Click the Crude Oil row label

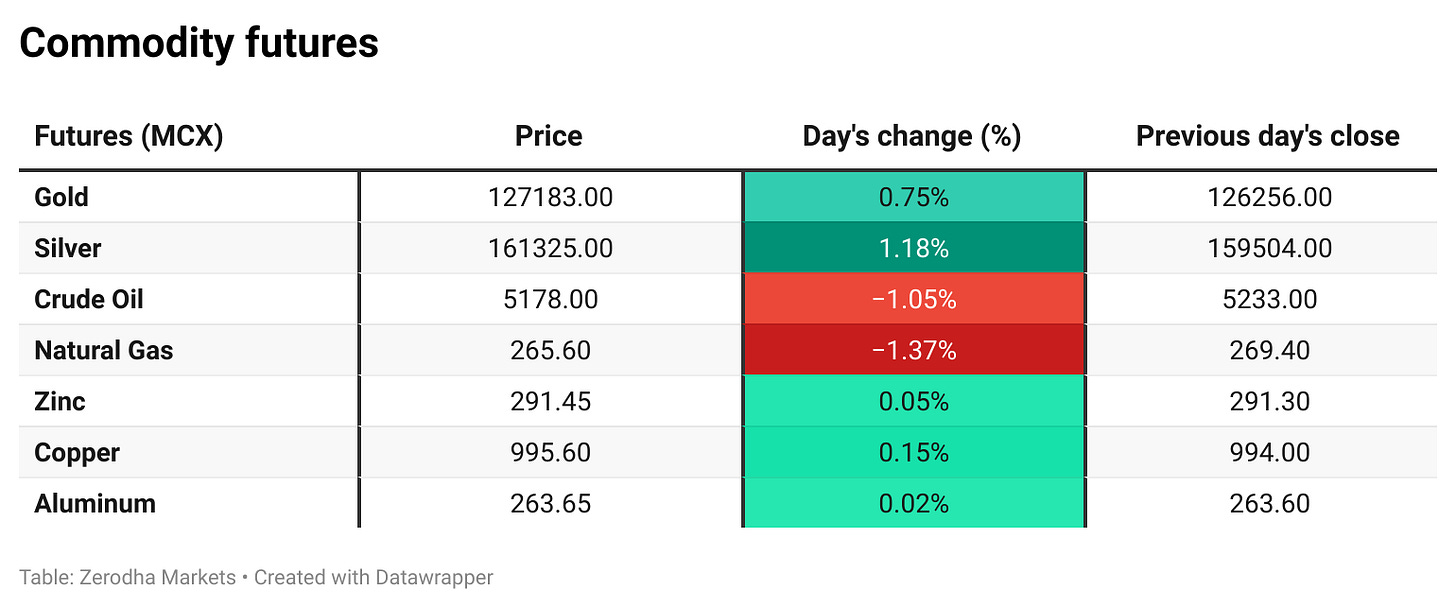[88, 299]
